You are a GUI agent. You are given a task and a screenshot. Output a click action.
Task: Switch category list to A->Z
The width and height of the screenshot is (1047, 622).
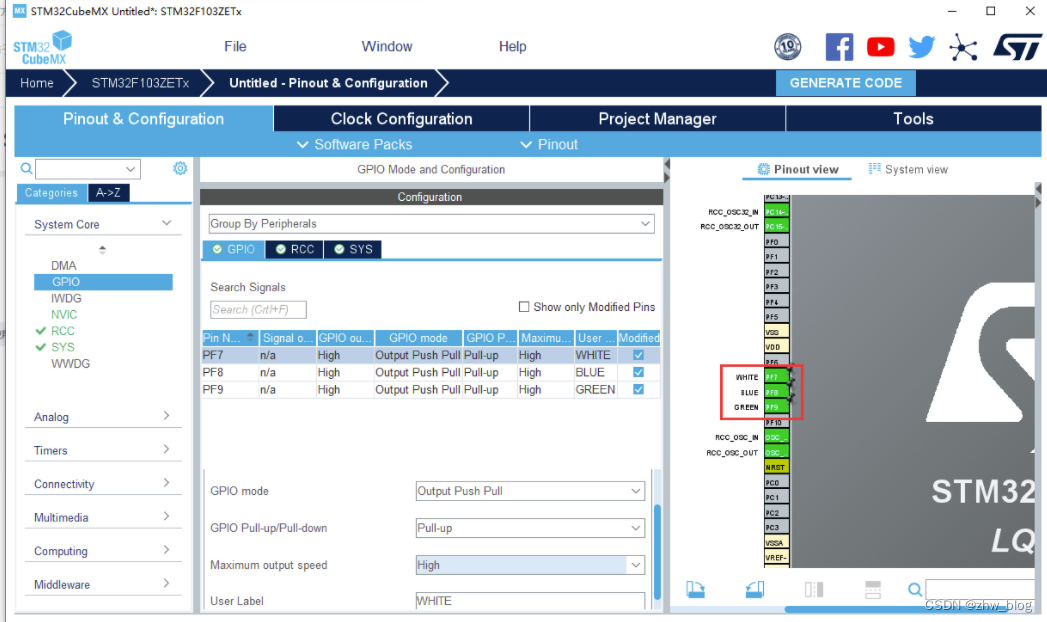tap(108, 193)
